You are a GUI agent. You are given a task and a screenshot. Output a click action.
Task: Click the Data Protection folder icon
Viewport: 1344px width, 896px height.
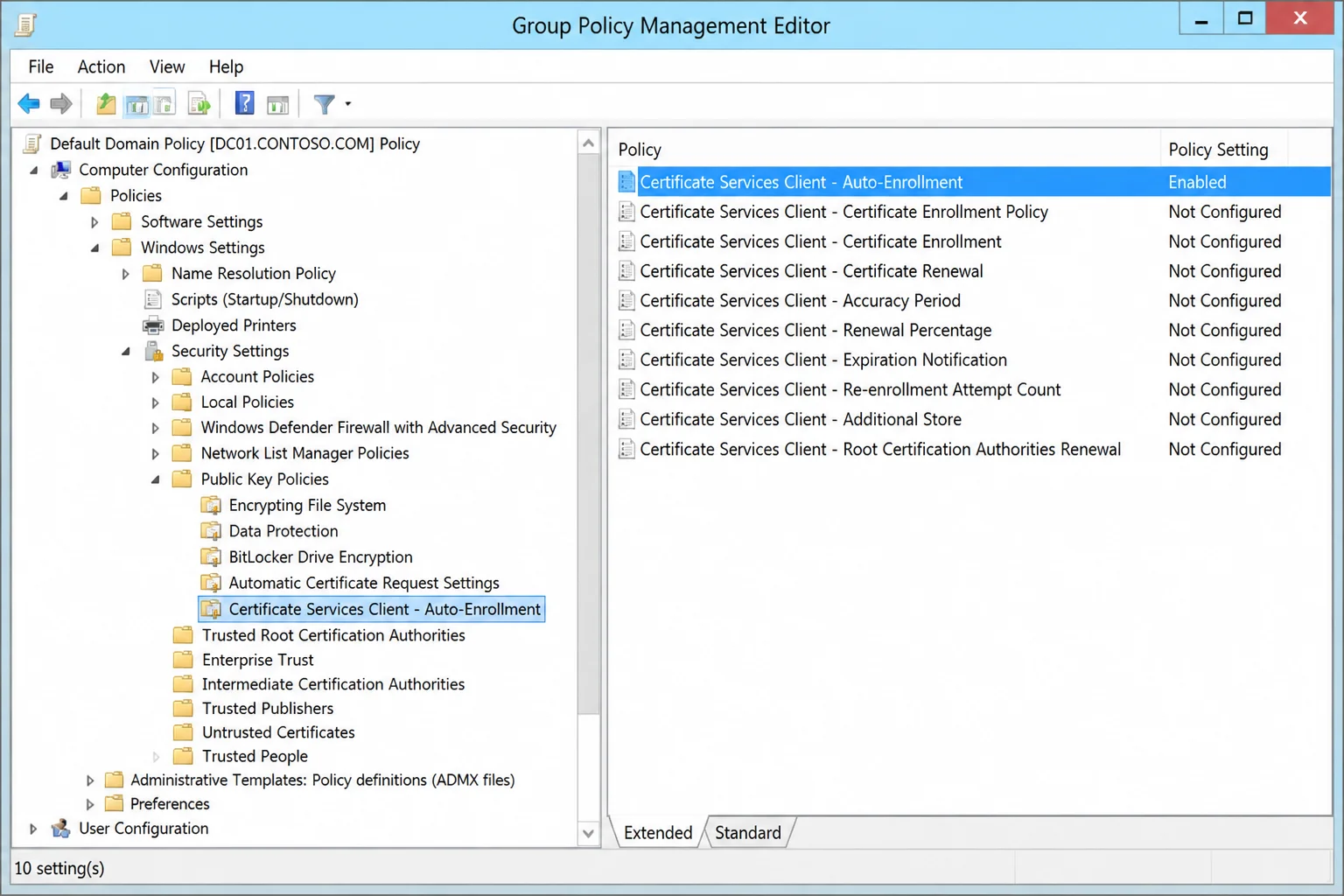[x=211, y=531]
